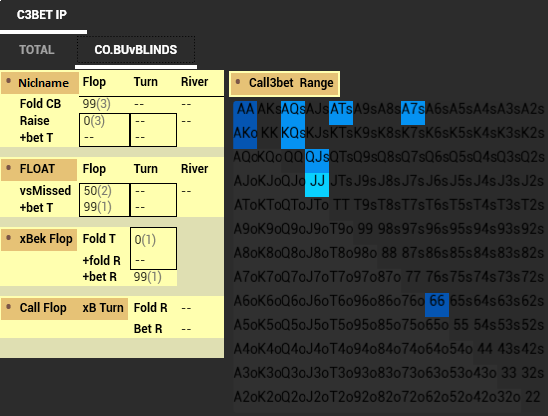Screen dimensions: 548x416
Task: Click the bullet icon on Call3bet Range
Action: point(238,82)
